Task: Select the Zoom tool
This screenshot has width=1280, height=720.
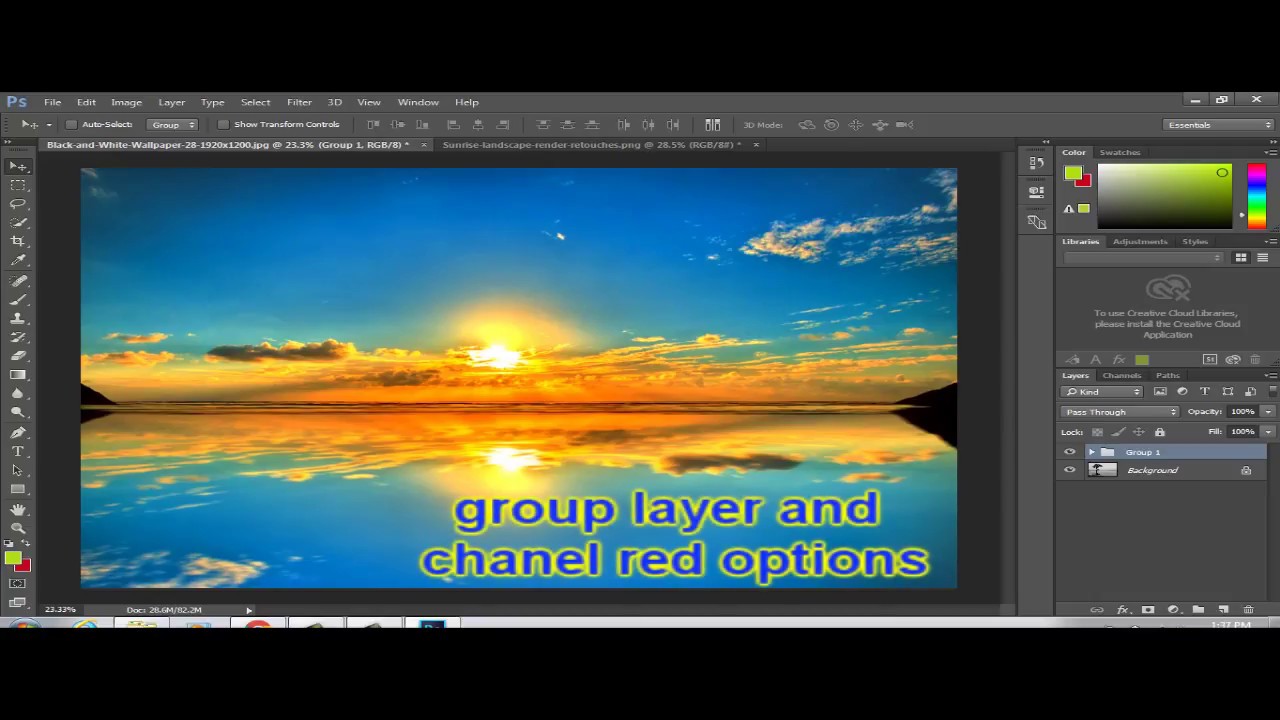Action: [x=18, y=528]
